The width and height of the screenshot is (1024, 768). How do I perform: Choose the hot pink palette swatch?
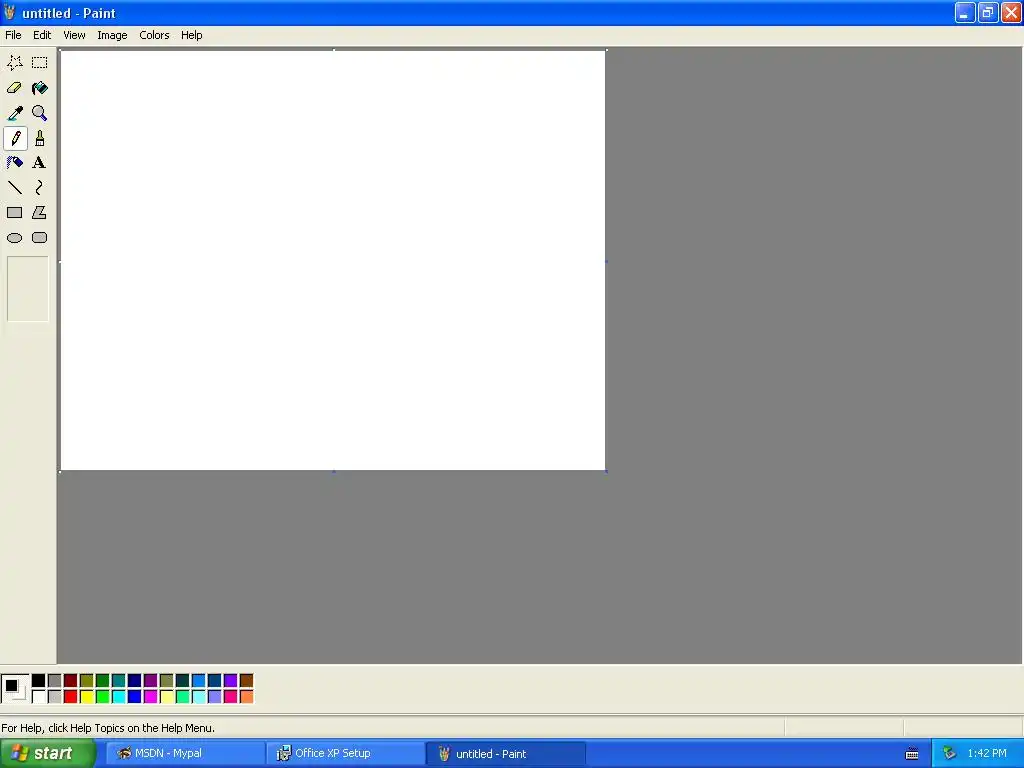coord(231,697)
